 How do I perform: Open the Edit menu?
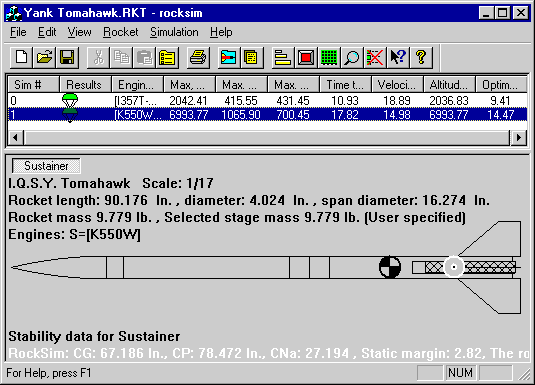click(47, 32)
